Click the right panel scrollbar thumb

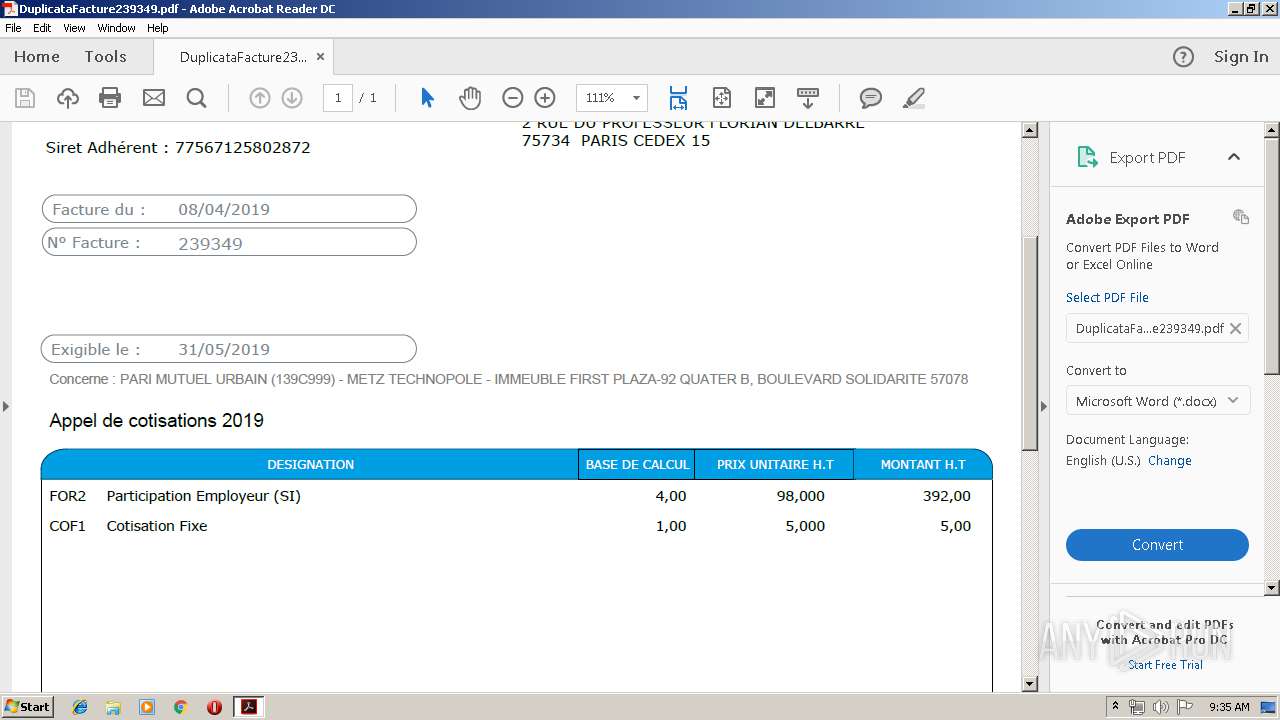(x=1272, y=256)
